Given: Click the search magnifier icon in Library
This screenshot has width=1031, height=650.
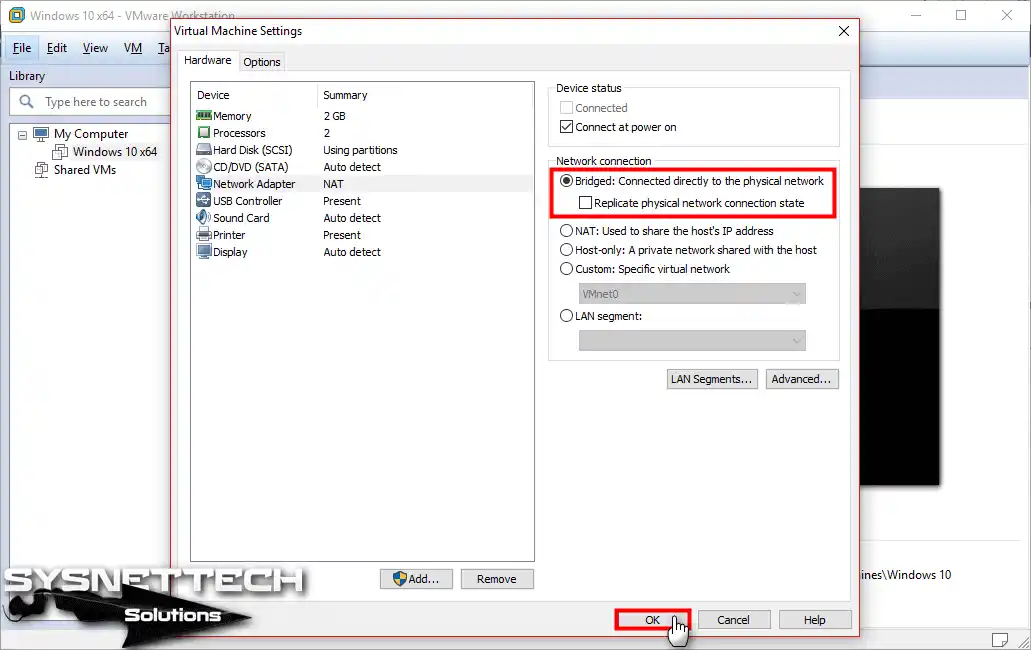Looking at the screenshot, I should (x=26, y=102).
